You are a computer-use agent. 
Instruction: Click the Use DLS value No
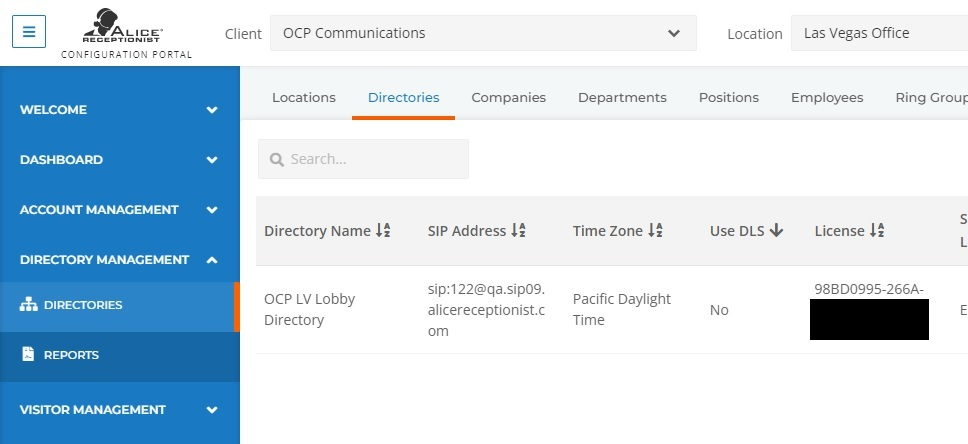719,310
